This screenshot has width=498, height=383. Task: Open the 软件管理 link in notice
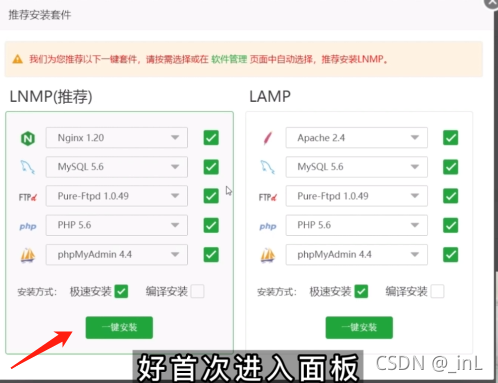(x=229, y=59)
